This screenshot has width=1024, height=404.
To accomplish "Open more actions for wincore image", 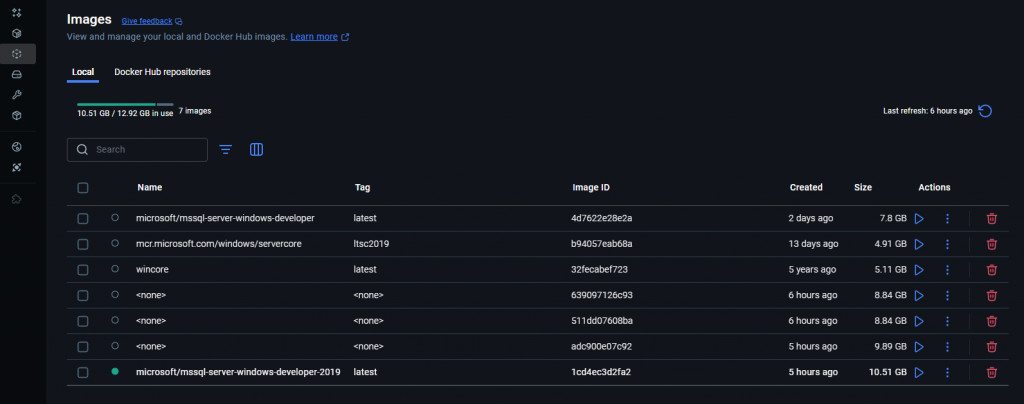I will (x=948, y=270).
